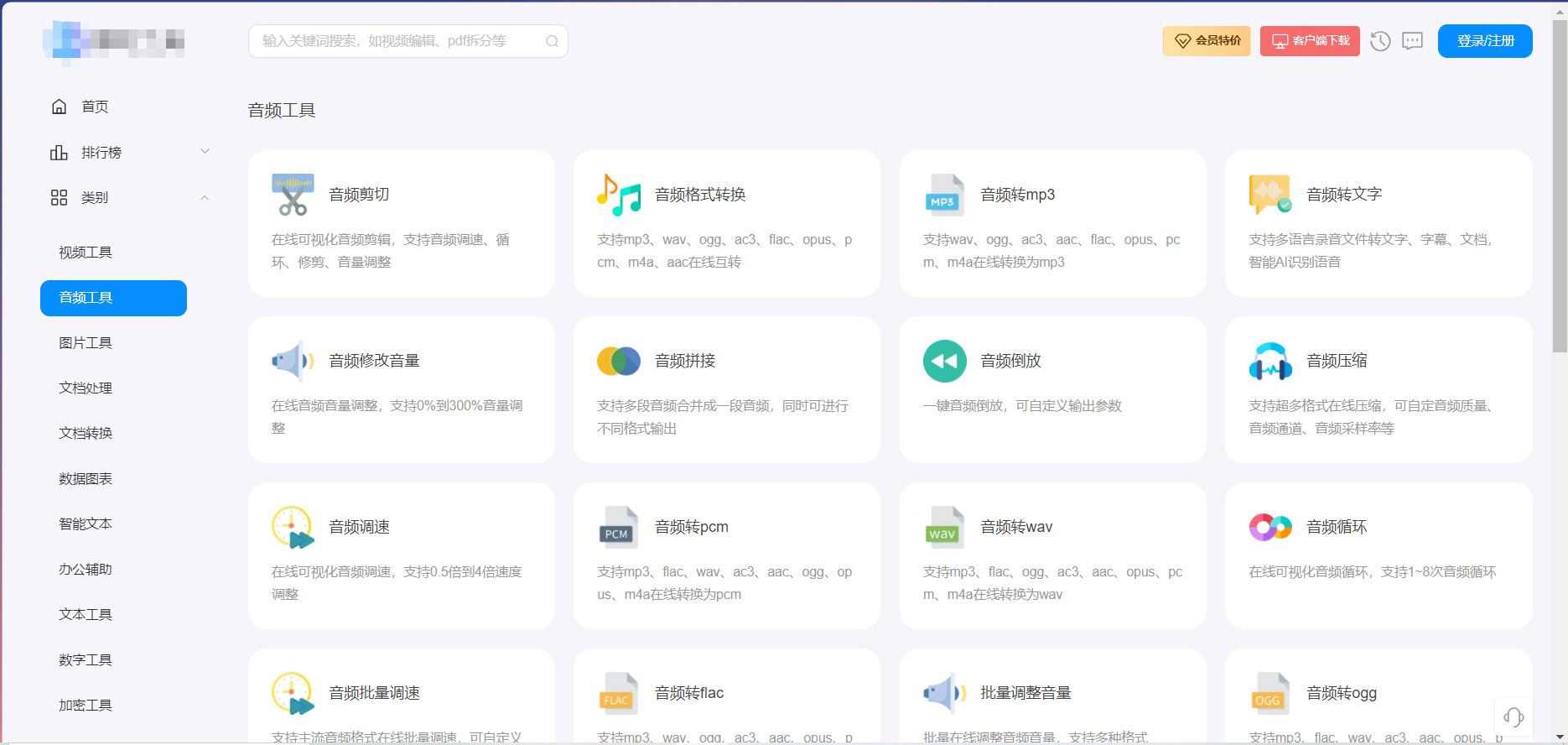Open the 音频格式转换 title link
The width and height of the screenshot is (1568, 745).
[x=700, y=195]
